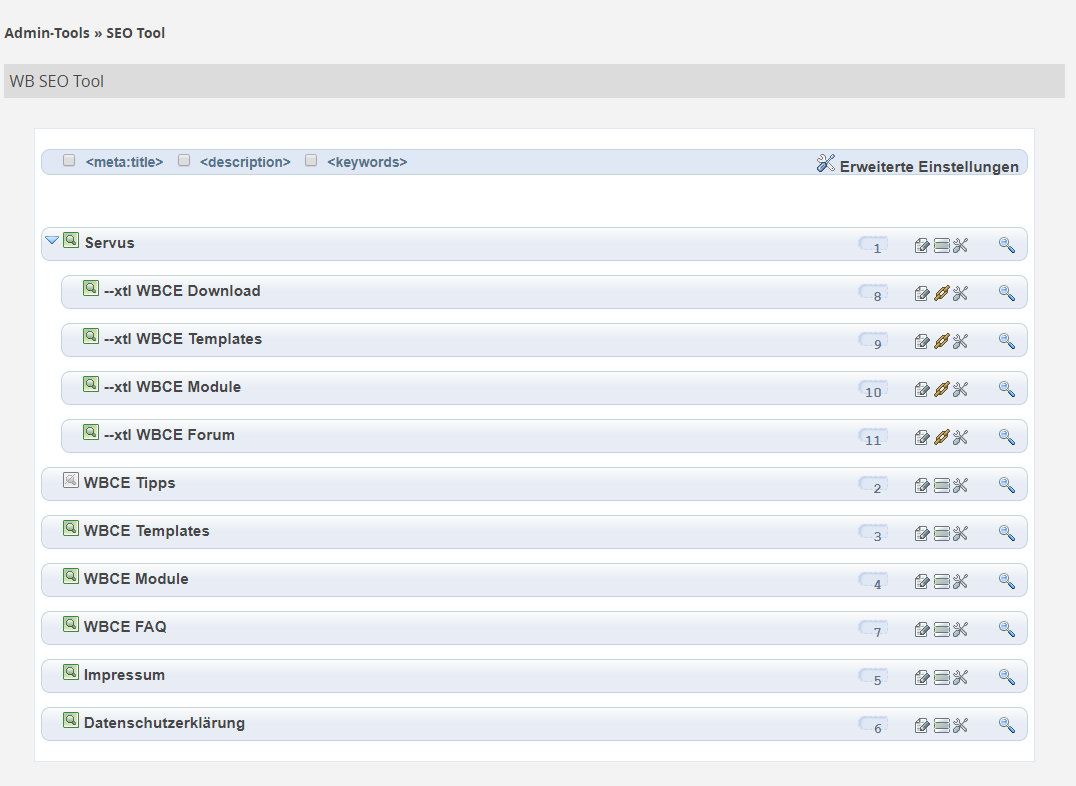Open Erweiterte Einstellungen
The image size is (1076, 786).
point(928,167)
